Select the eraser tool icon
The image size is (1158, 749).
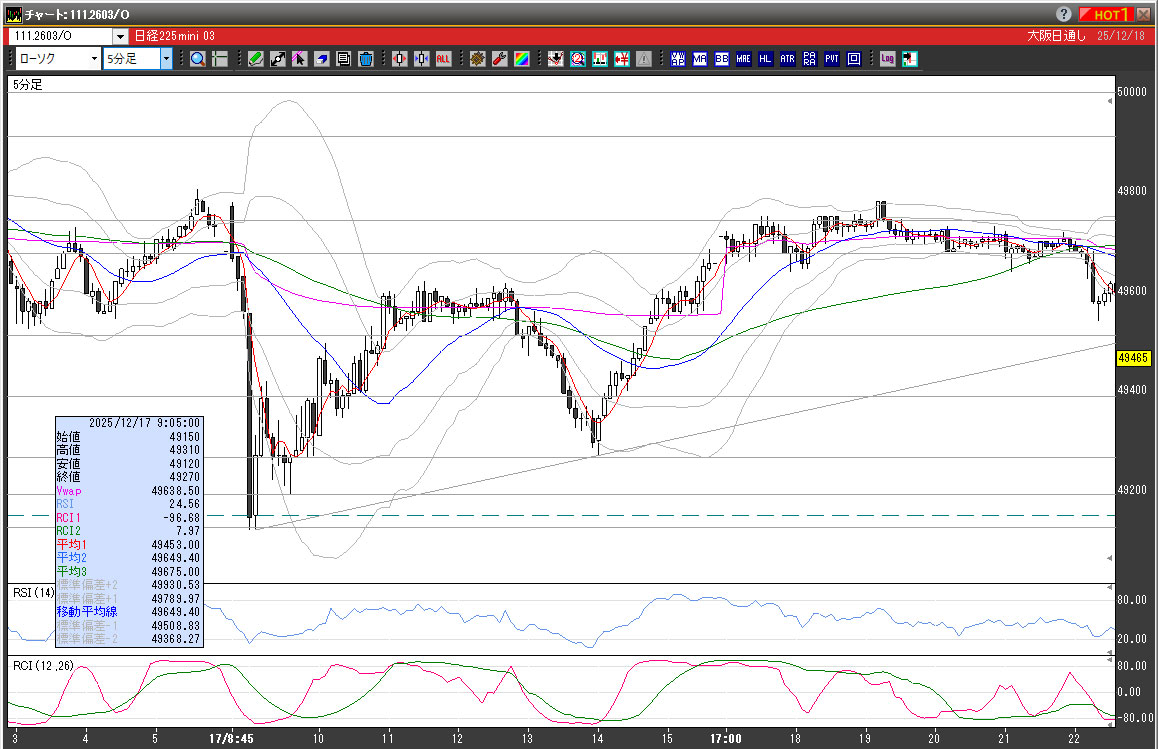[322, 59]
